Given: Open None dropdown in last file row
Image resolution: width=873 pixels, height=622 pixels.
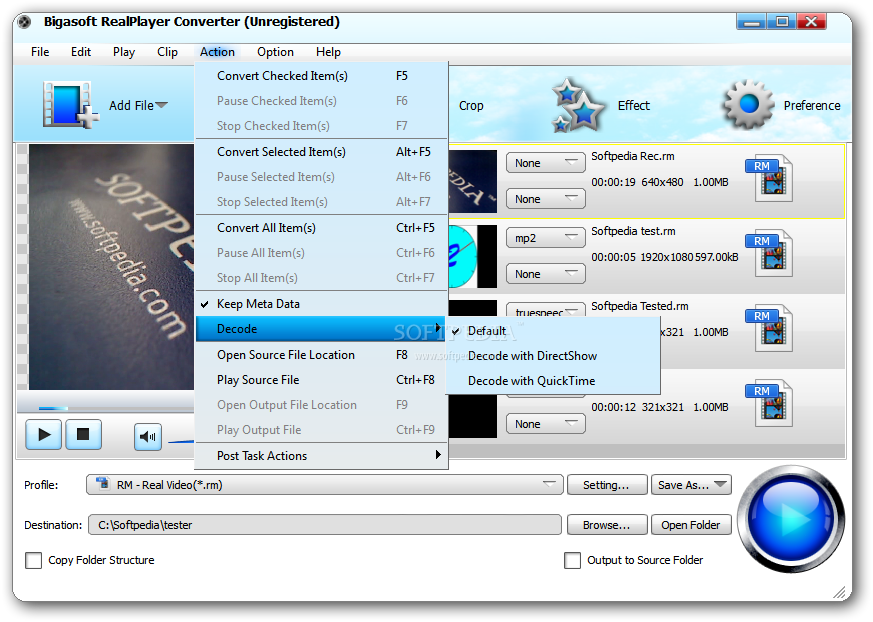Looking at the screenshot, I should click(x=546, y=424).
